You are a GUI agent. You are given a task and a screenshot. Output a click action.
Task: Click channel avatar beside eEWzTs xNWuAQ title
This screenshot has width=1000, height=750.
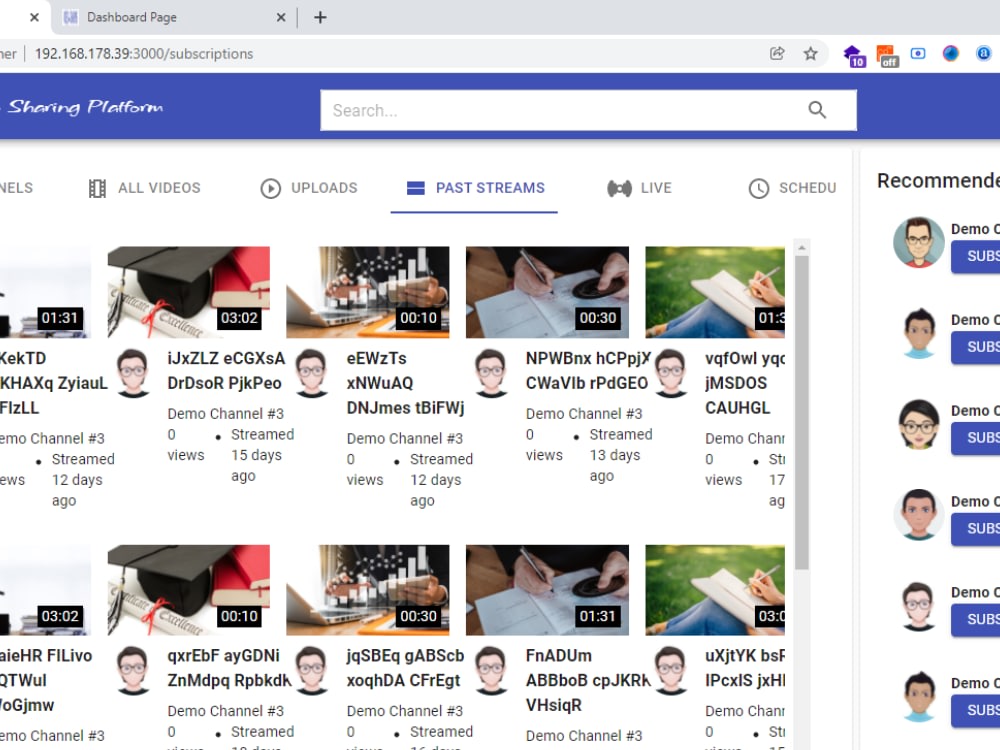pyautogui.click(x=312, y=372)
